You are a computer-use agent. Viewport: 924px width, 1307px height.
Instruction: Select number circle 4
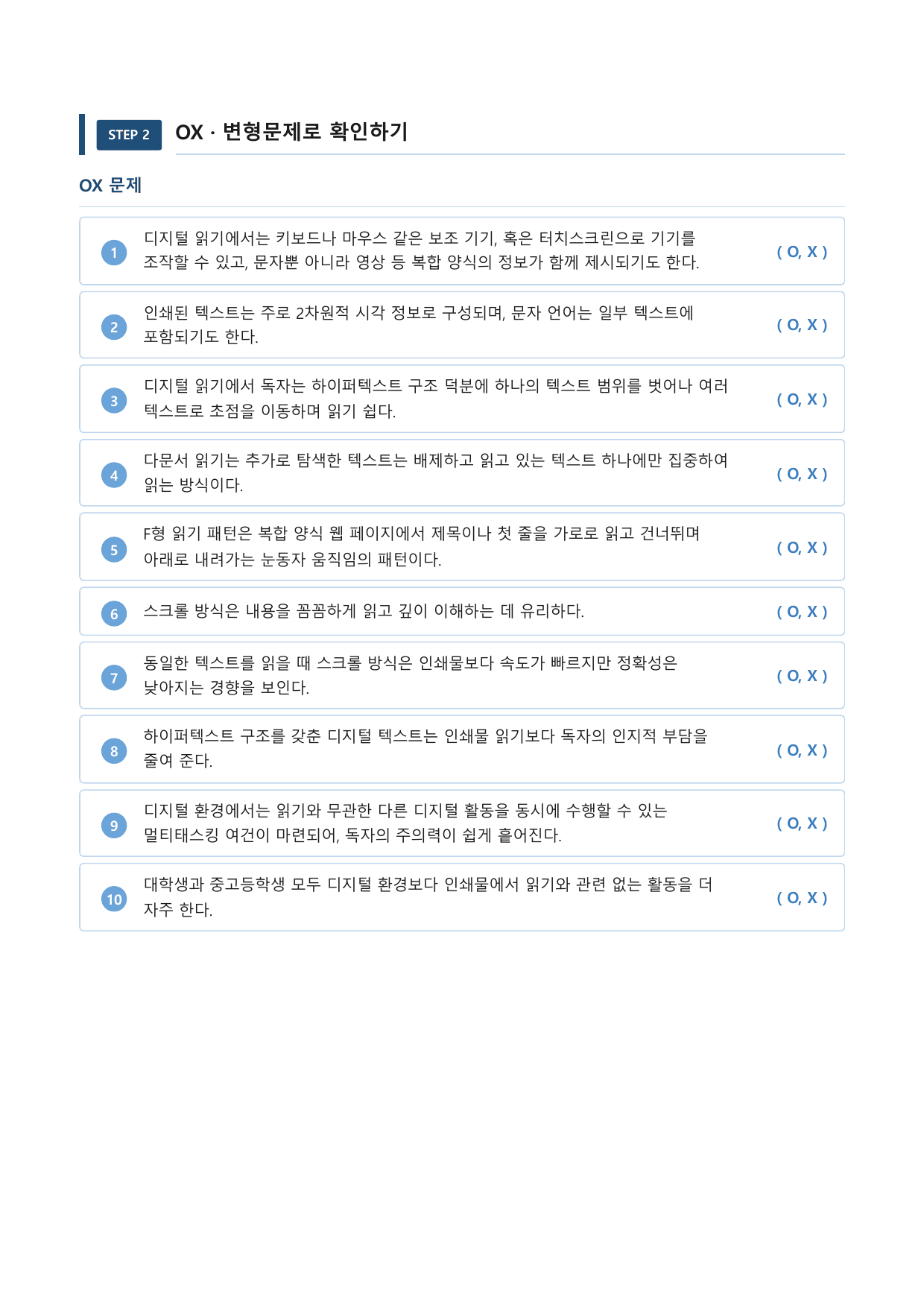[114, 475]
